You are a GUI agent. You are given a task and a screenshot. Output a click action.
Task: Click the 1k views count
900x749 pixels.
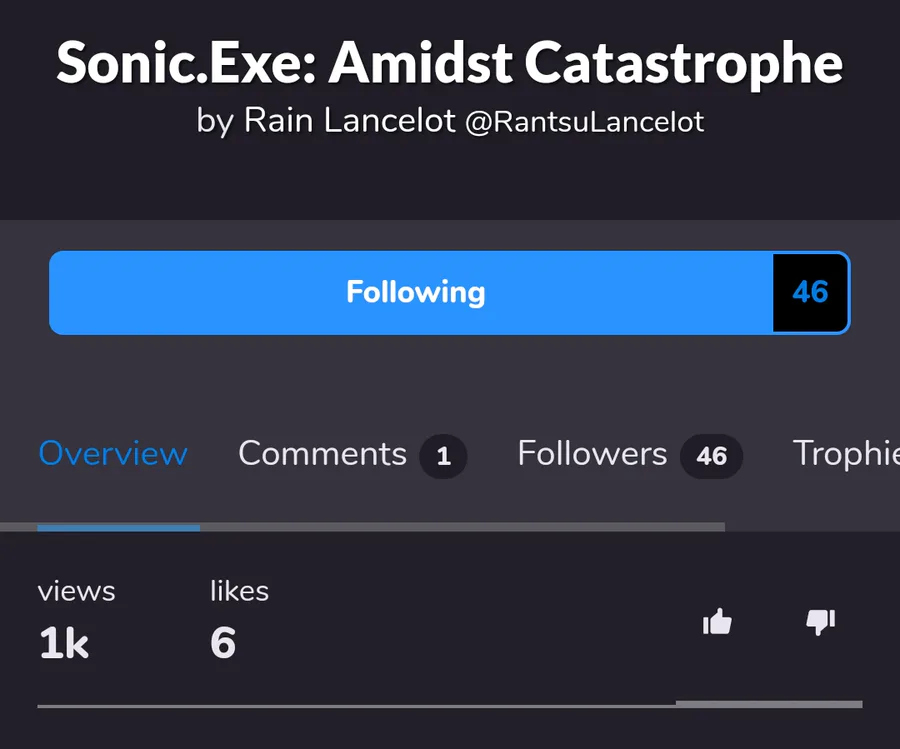click(x=64, y=644)
